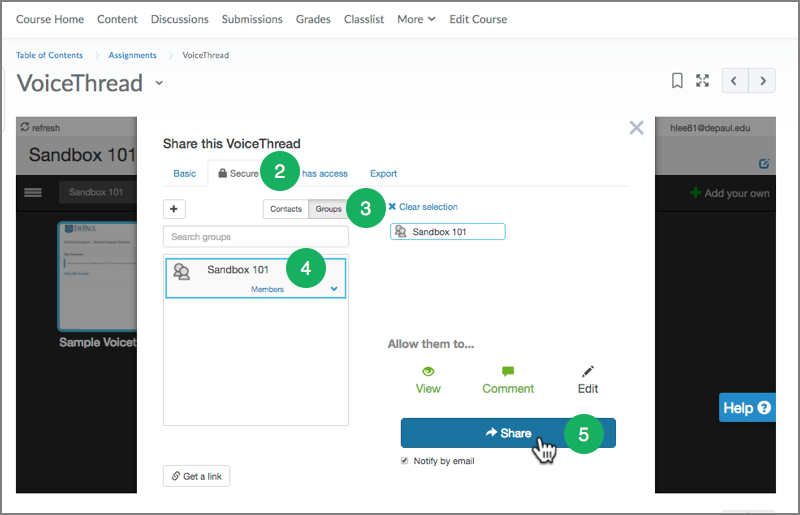Open the hamburger menu in VoiceThread
800x515 pixels.
pyautogui.click(x=33, y=192)
